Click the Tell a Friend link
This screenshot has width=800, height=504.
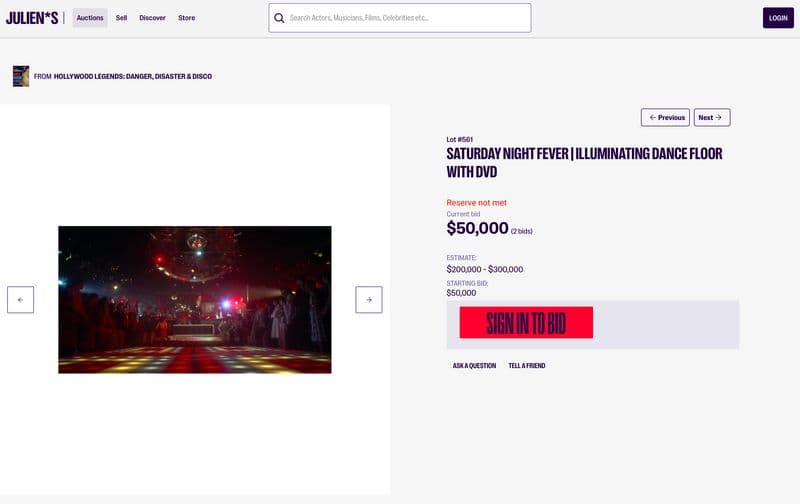pos(527,366)
